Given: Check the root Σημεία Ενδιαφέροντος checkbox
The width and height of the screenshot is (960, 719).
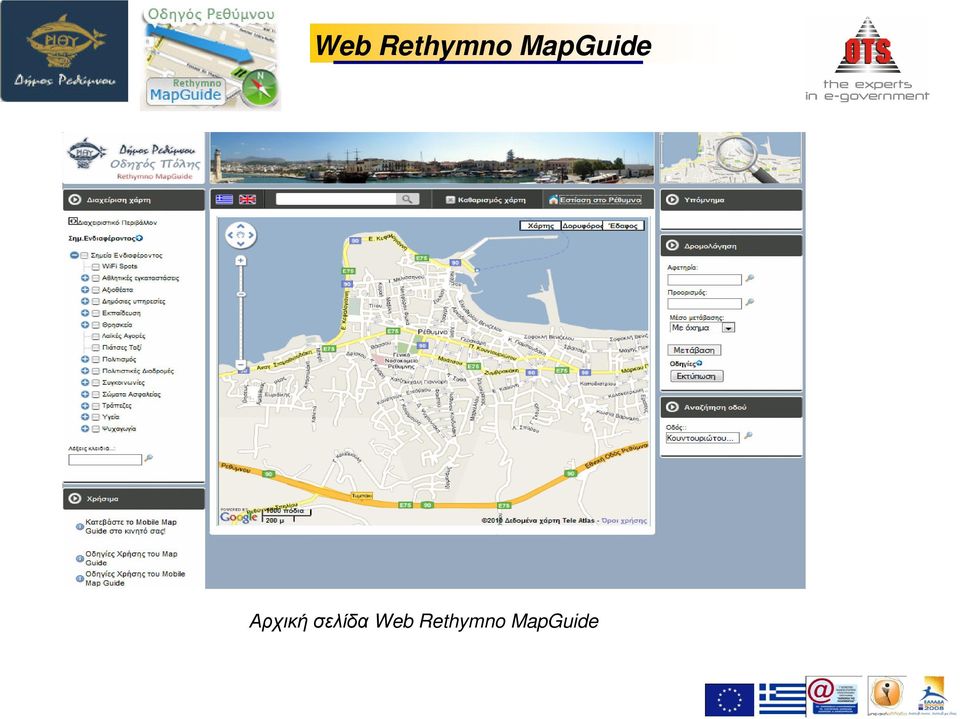Looking at the screenshot, I should [84, 255].
